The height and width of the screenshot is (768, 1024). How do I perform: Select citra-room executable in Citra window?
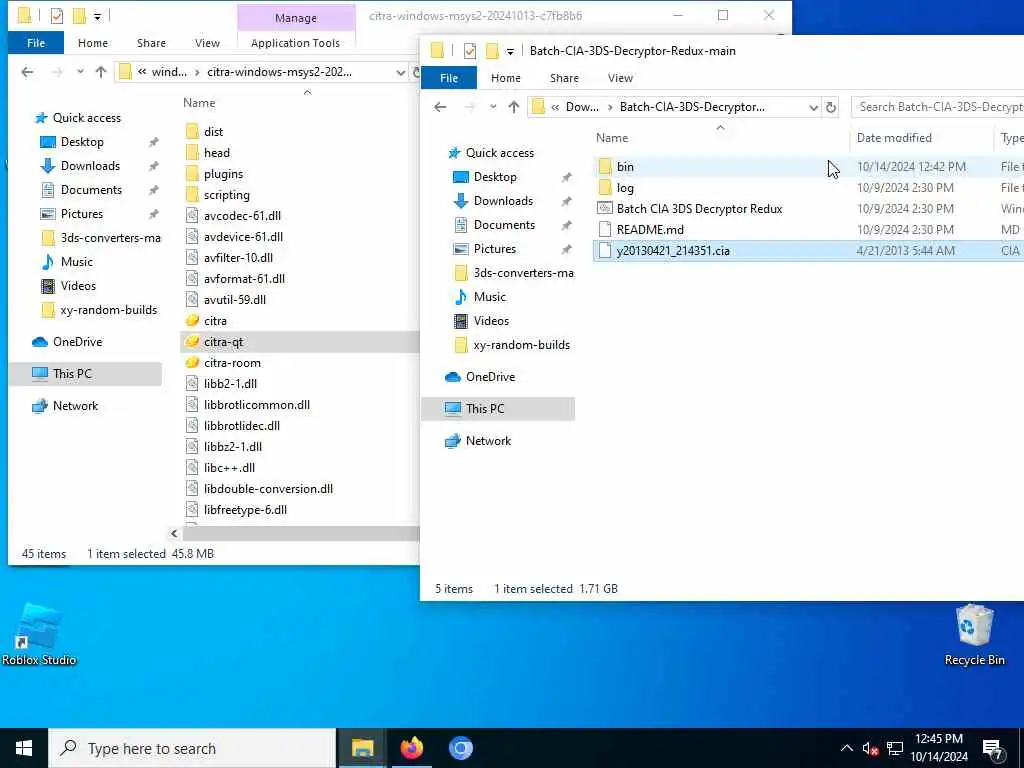pyautogui.click(x=232, y=362)
